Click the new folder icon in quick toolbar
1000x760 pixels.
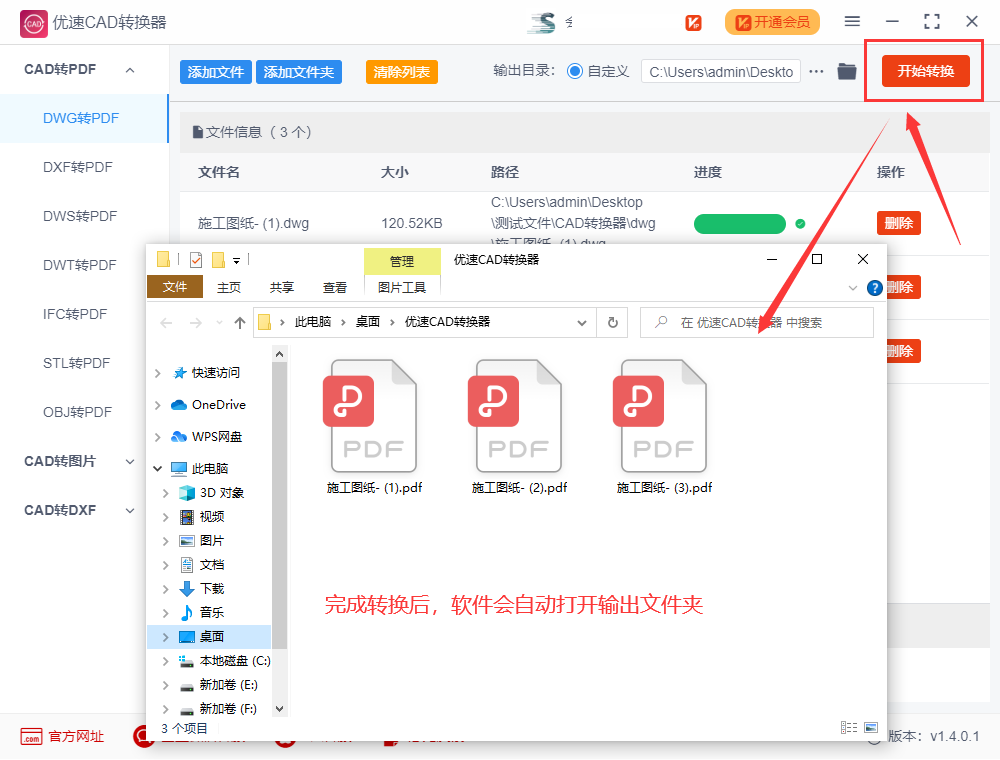[x=219, y=259]
